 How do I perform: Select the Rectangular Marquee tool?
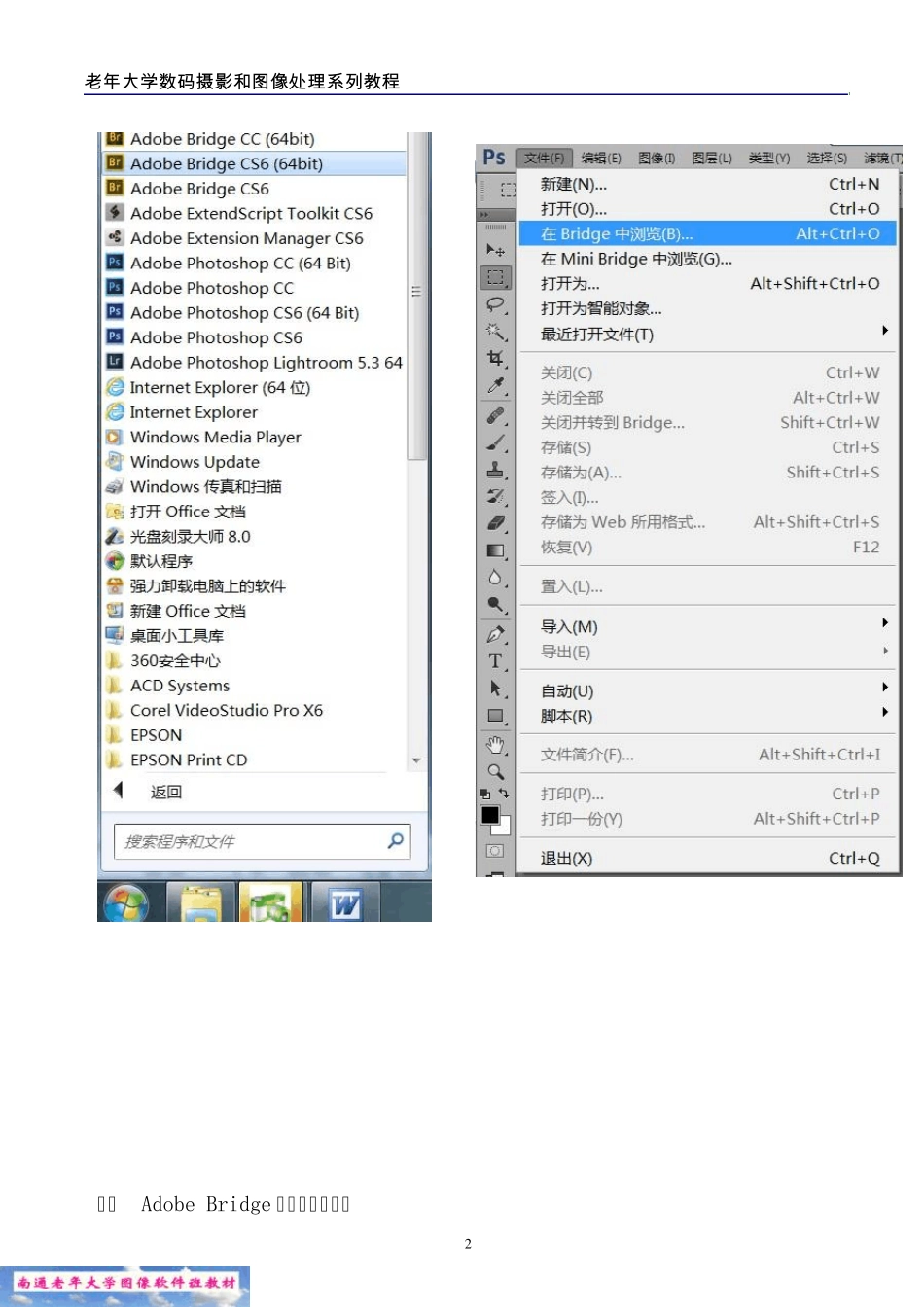[495, 277]
